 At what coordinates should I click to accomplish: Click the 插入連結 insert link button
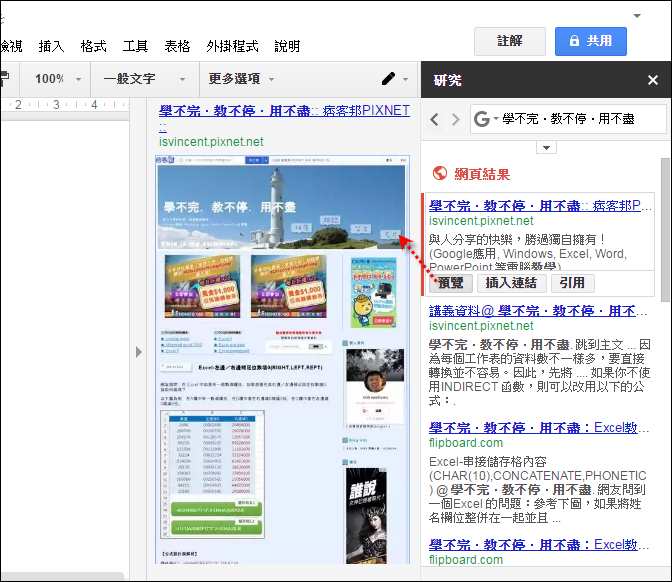[511, 283]
